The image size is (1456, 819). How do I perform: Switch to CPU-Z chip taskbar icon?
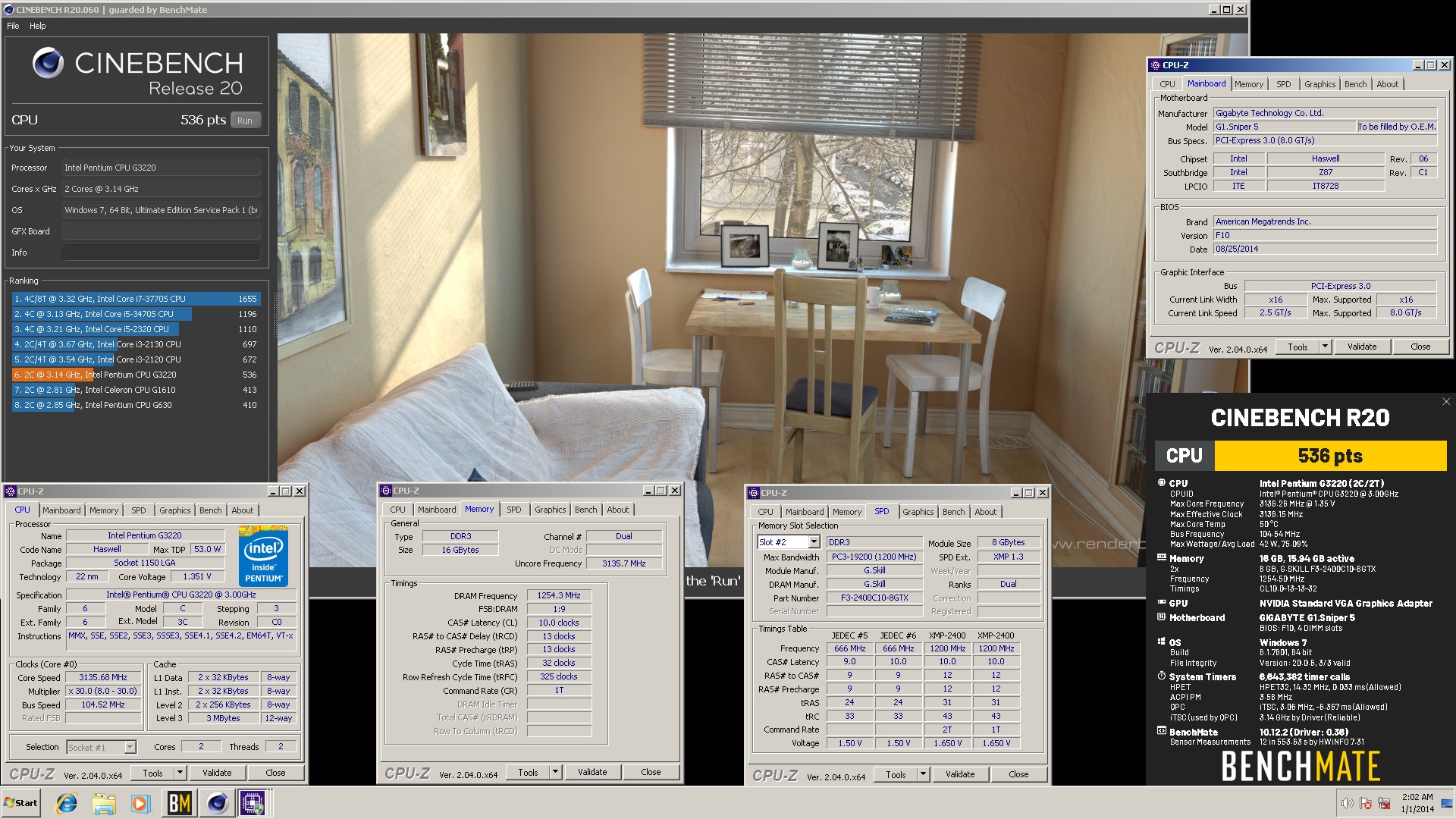click(x=253, y=803)
